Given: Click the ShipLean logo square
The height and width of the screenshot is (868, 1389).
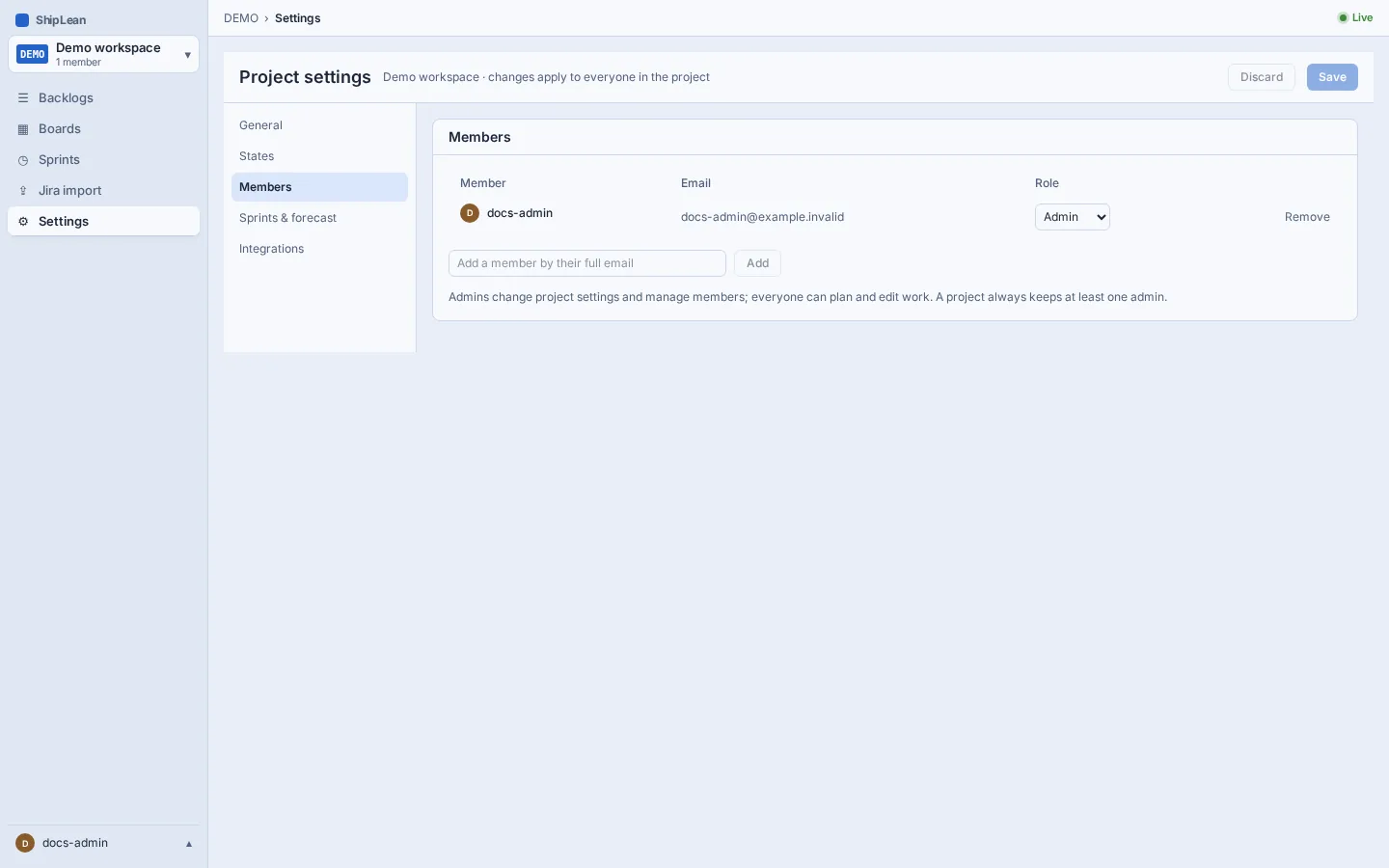Looking at the screenshot, I should pos(22,20).
